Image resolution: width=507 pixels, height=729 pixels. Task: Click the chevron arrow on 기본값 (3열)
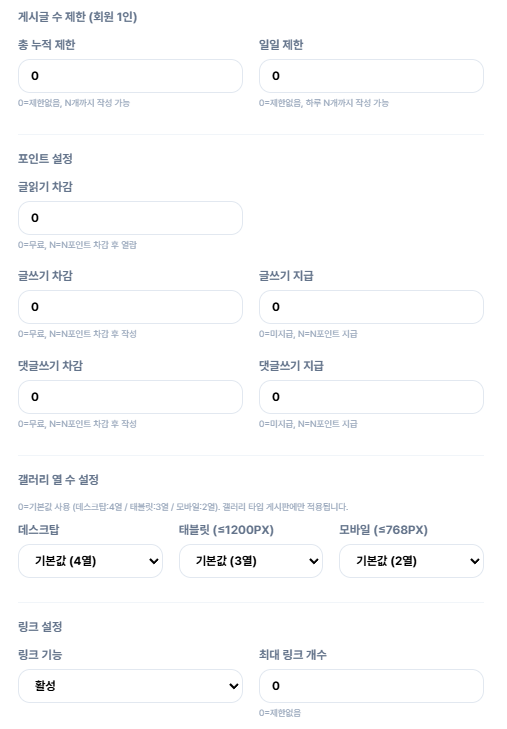point(314,561)
